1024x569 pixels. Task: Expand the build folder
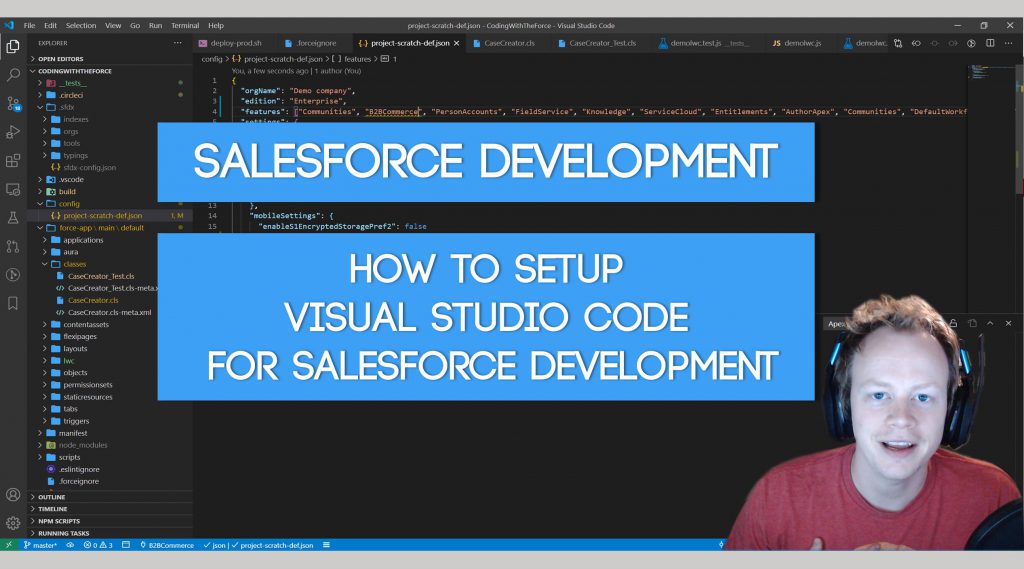(67, 191)
